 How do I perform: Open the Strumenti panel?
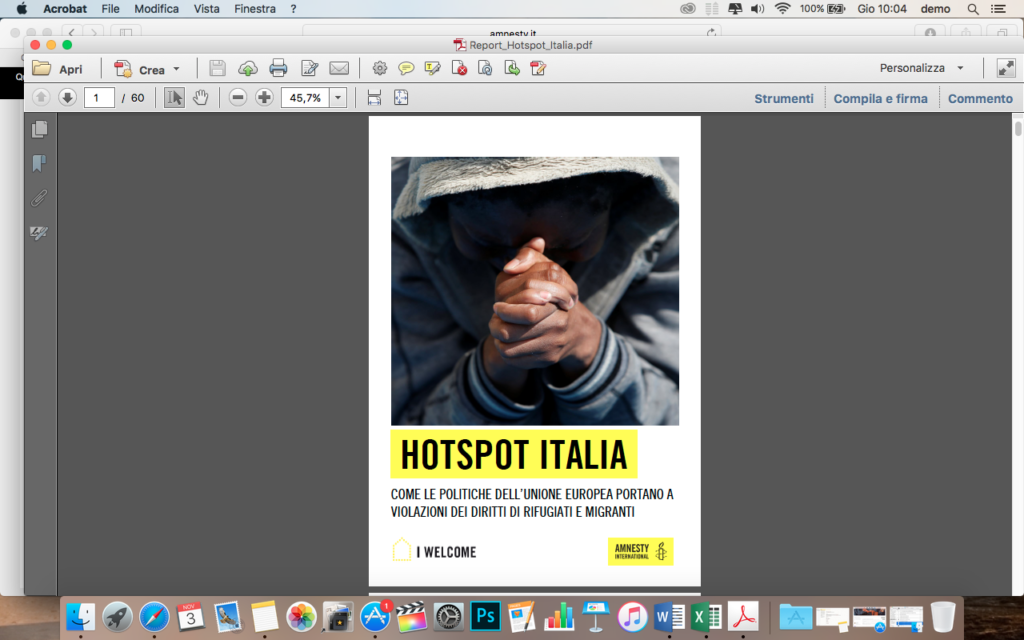(784, 99)
